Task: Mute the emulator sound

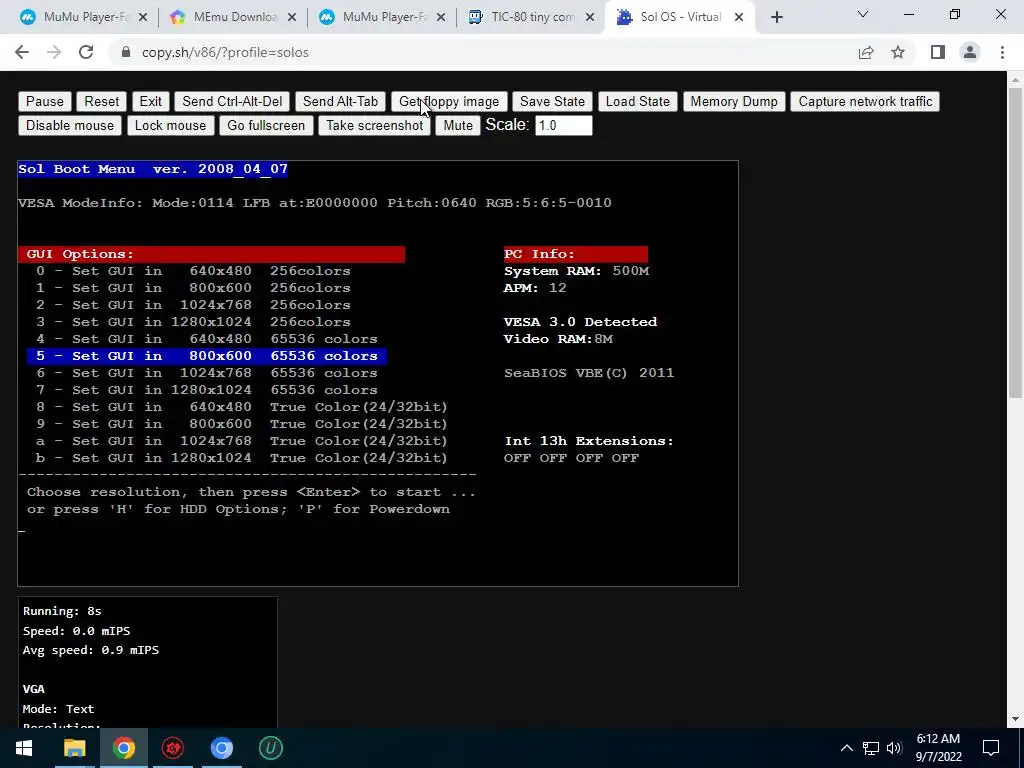Action: tap(458, 125)
